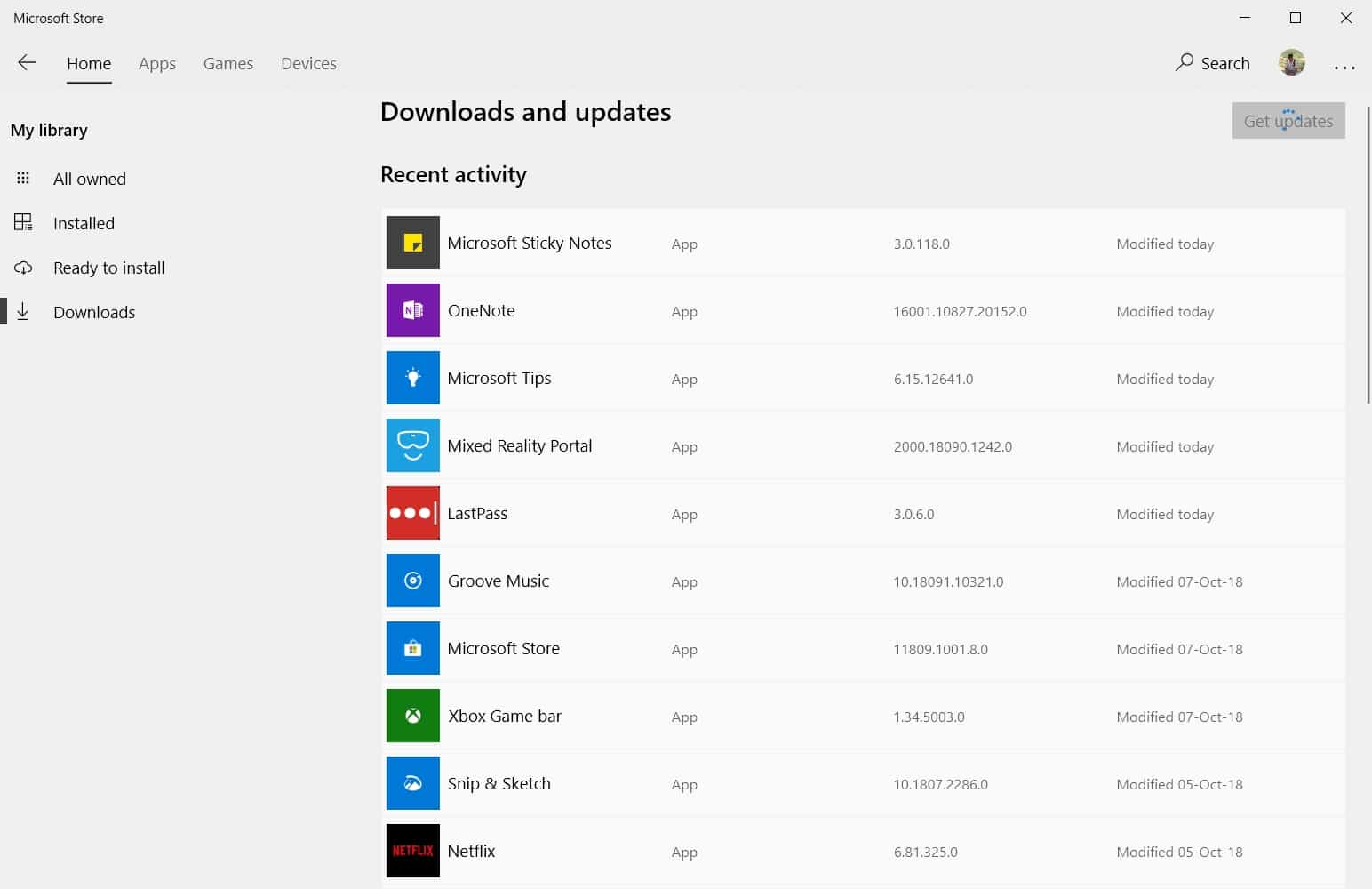Open the Microsoft Store entry name
The width and height of the screenshot is (1372, 889).
click(504, 648)
